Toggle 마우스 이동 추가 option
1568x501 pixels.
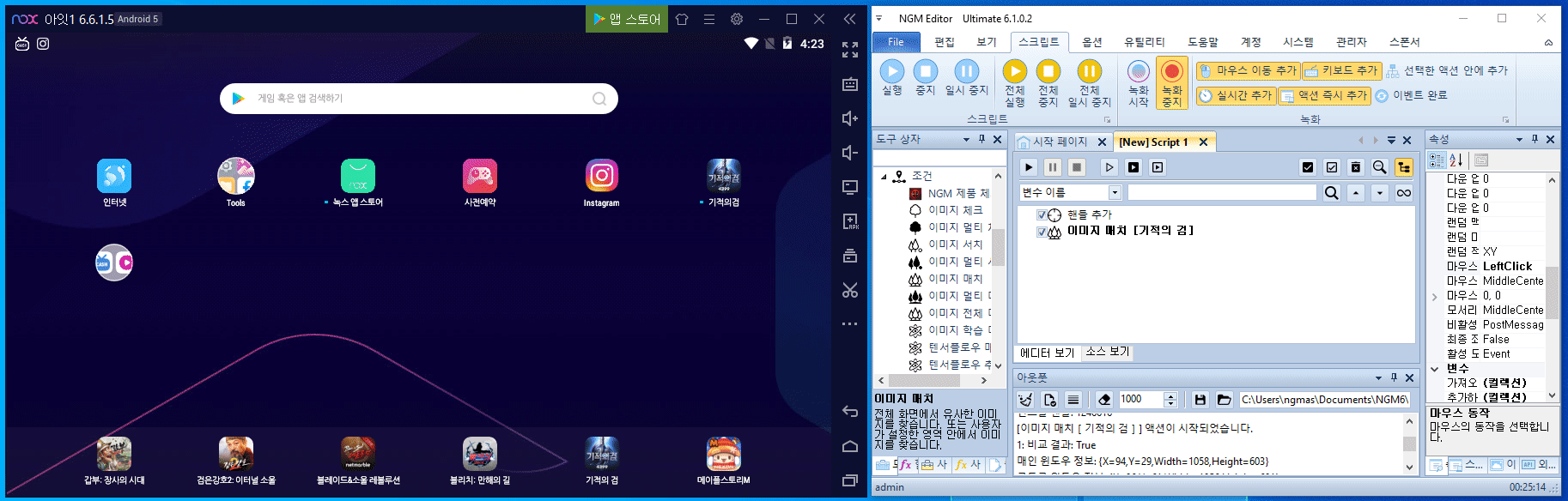tap(1248, 70)
